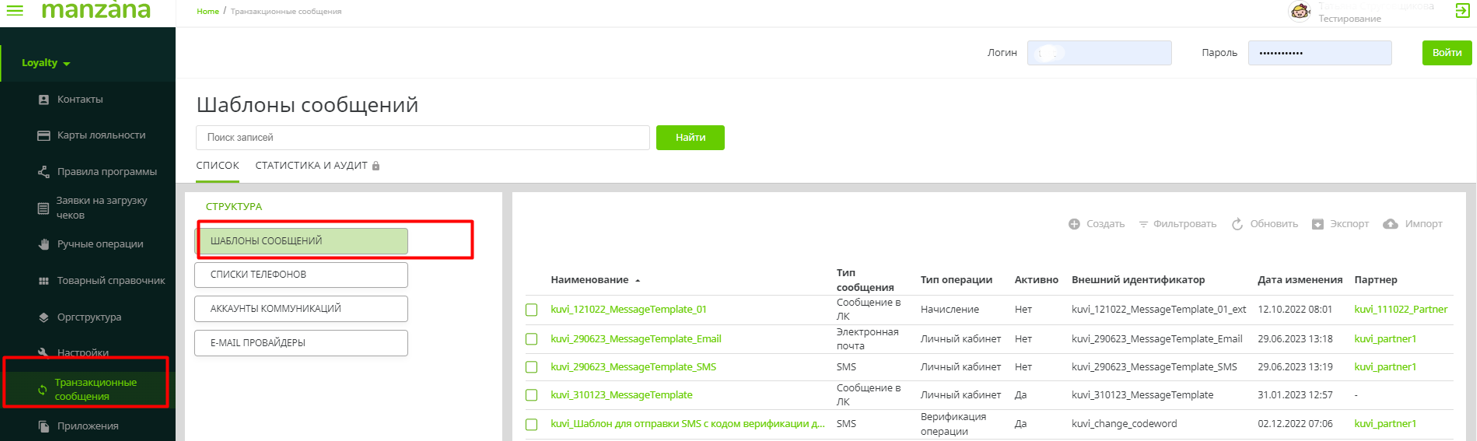Viewport: 1477px width, 441px height.
Task: Select Списки телефонов in structure
Action: 301,274
